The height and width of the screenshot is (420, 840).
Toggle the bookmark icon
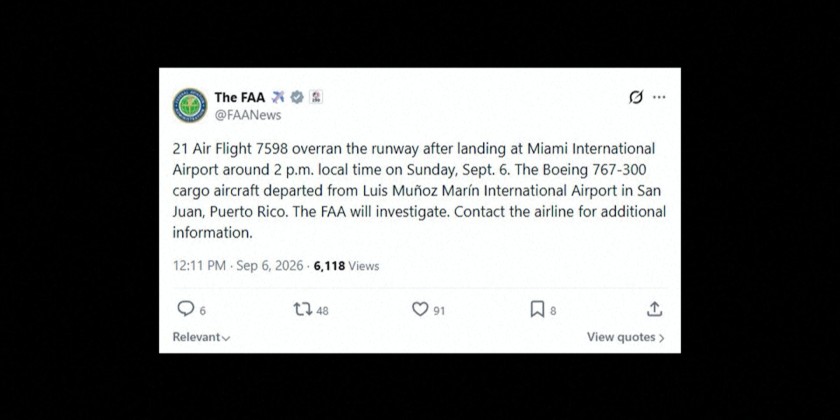tap(537, 309)
